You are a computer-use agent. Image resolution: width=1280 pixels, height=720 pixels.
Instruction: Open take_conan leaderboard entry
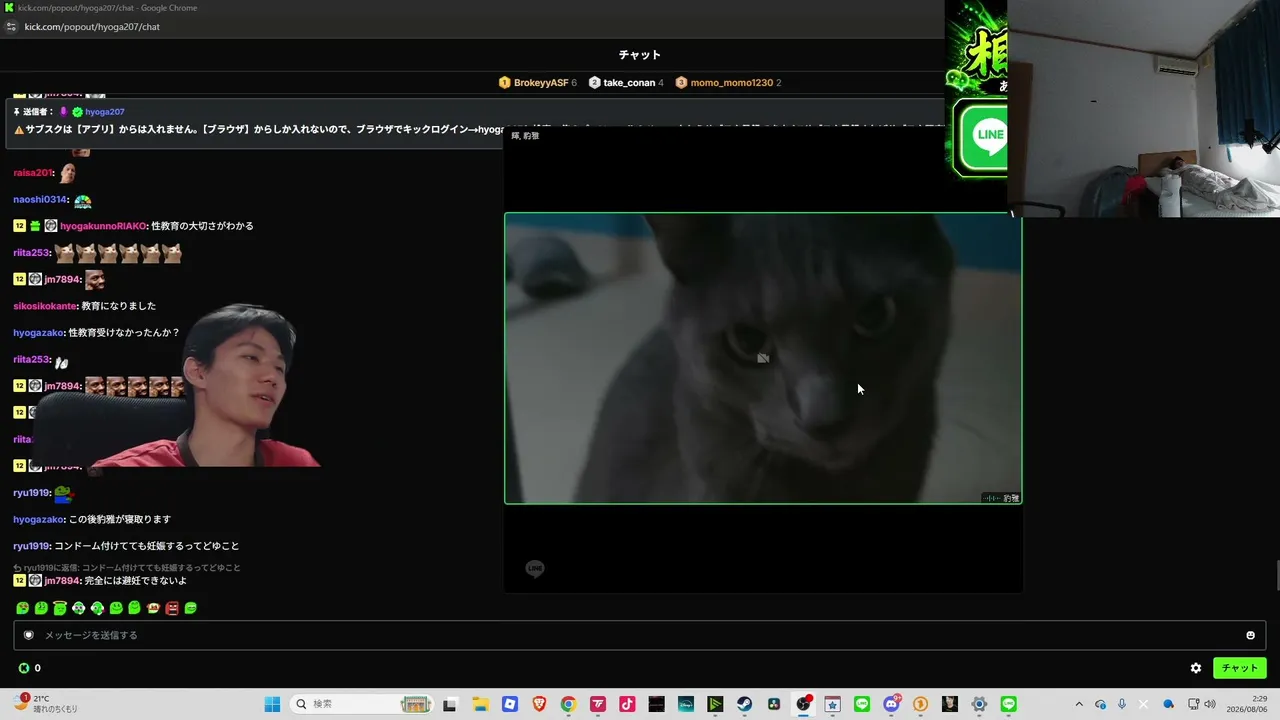coord(627,83)
